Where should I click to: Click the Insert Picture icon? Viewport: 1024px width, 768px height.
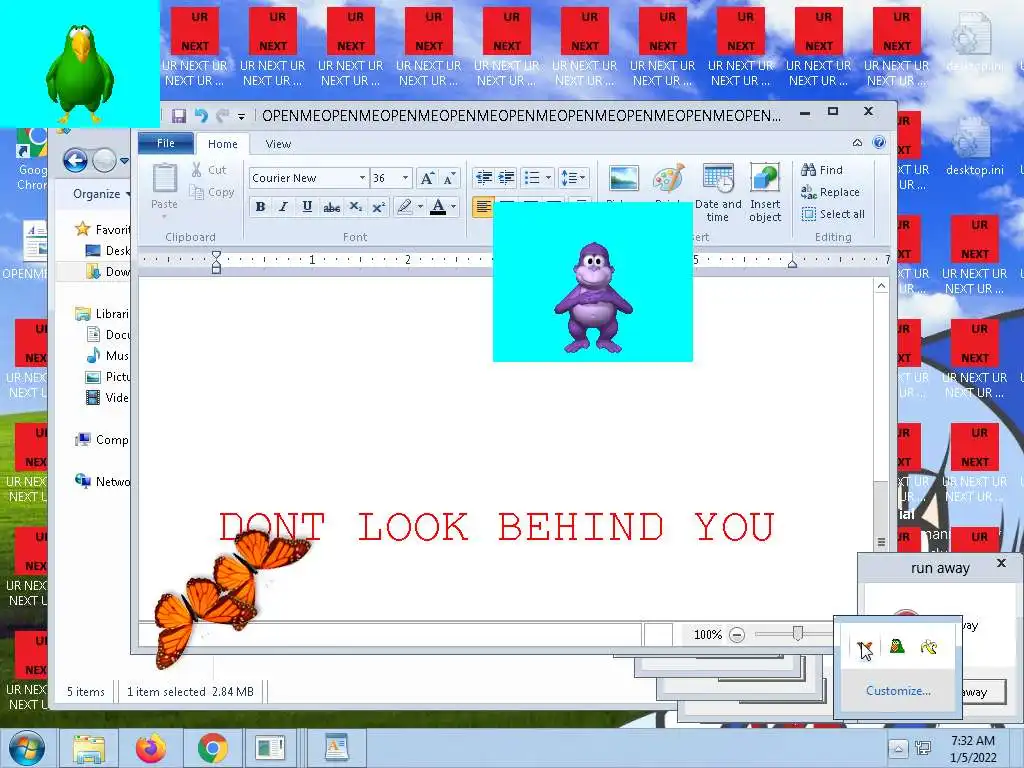coord(624,180)
